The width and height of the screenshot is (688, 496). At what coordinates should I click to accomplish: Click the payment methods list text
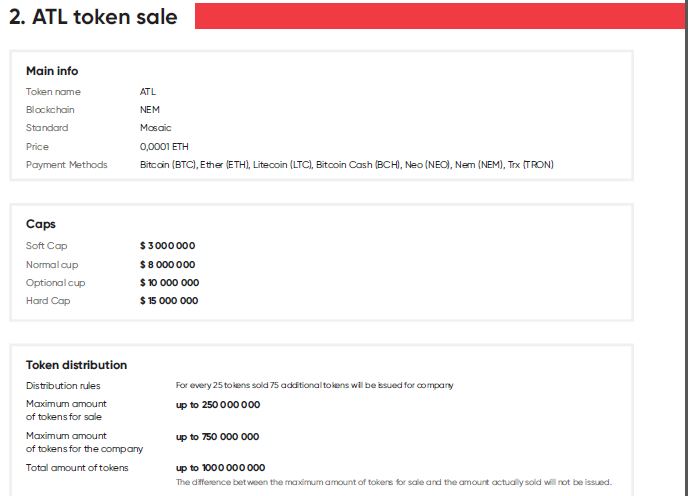[347, 165]
